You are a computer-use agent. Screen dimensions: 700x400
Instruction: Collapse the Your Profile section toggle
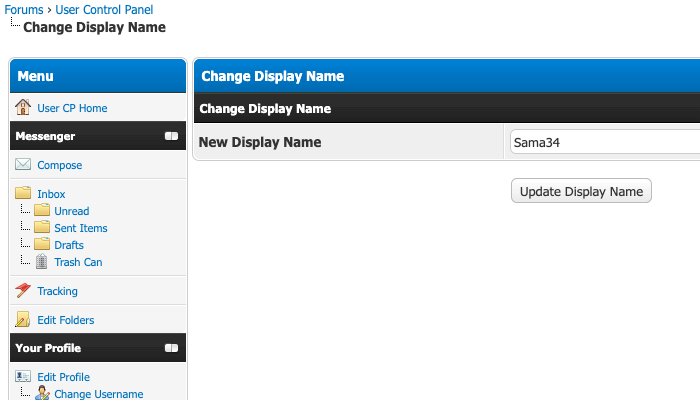tap(171, 348)
